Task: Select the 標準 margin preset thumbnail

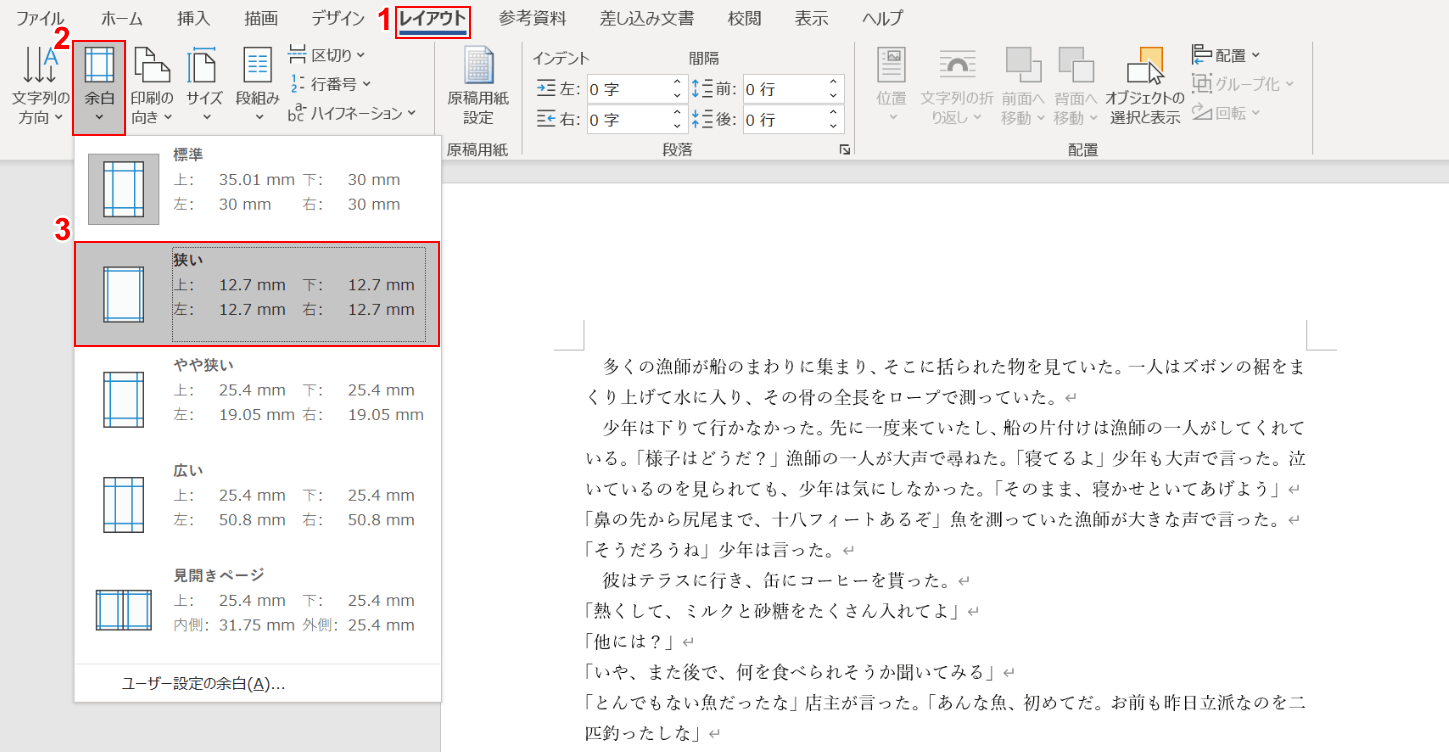Action: click(x=124, y=189)
